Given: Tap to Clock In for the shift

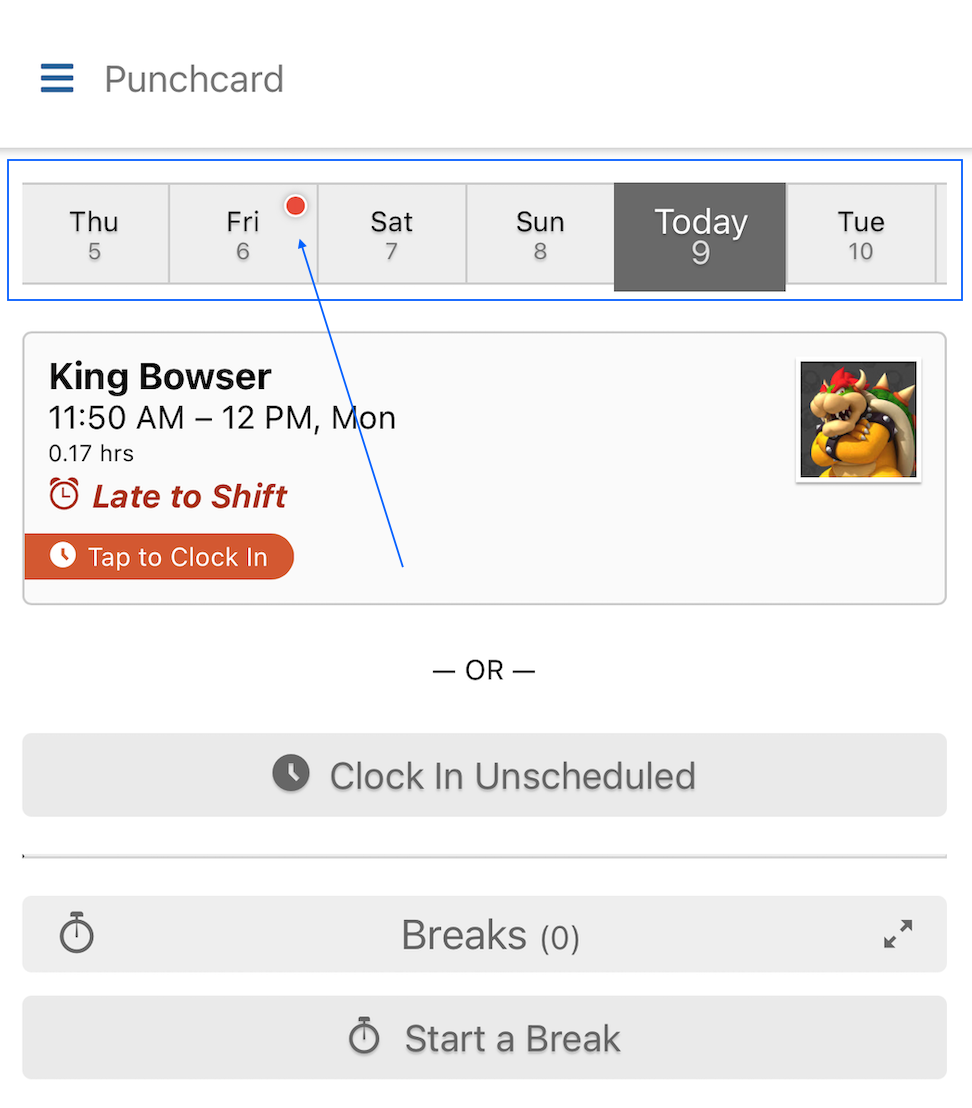Looking at the screenshot, I should pos(160,557).
